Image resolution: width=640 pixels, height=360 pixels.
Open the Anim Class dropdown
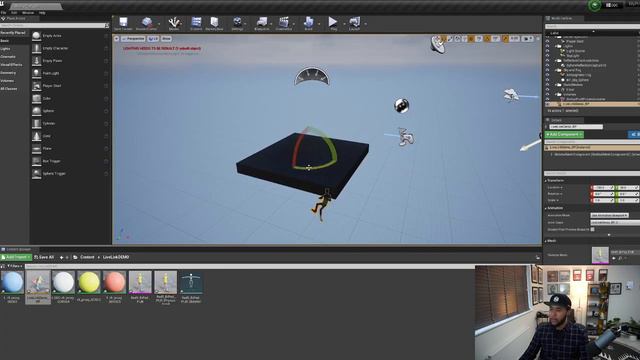coord(615,222)
